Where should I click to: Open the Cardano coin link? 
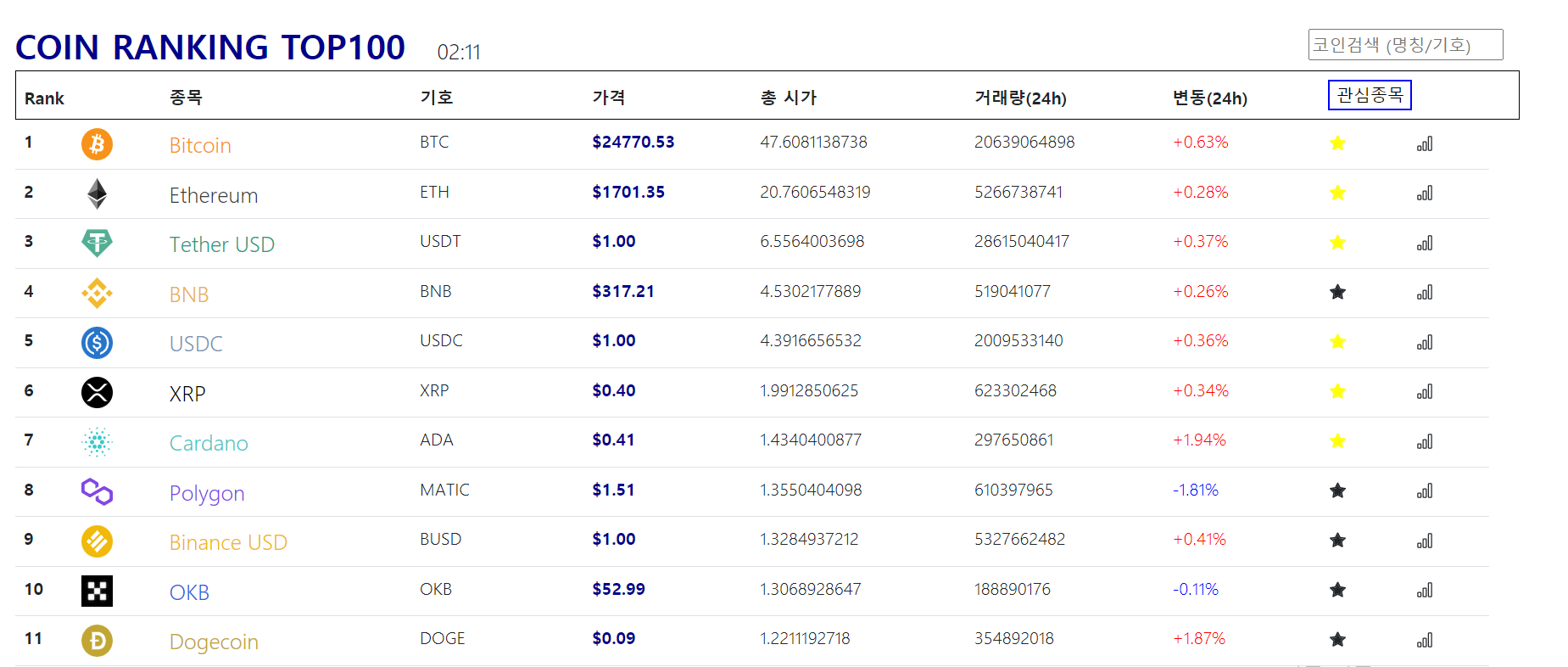[209, 443]
